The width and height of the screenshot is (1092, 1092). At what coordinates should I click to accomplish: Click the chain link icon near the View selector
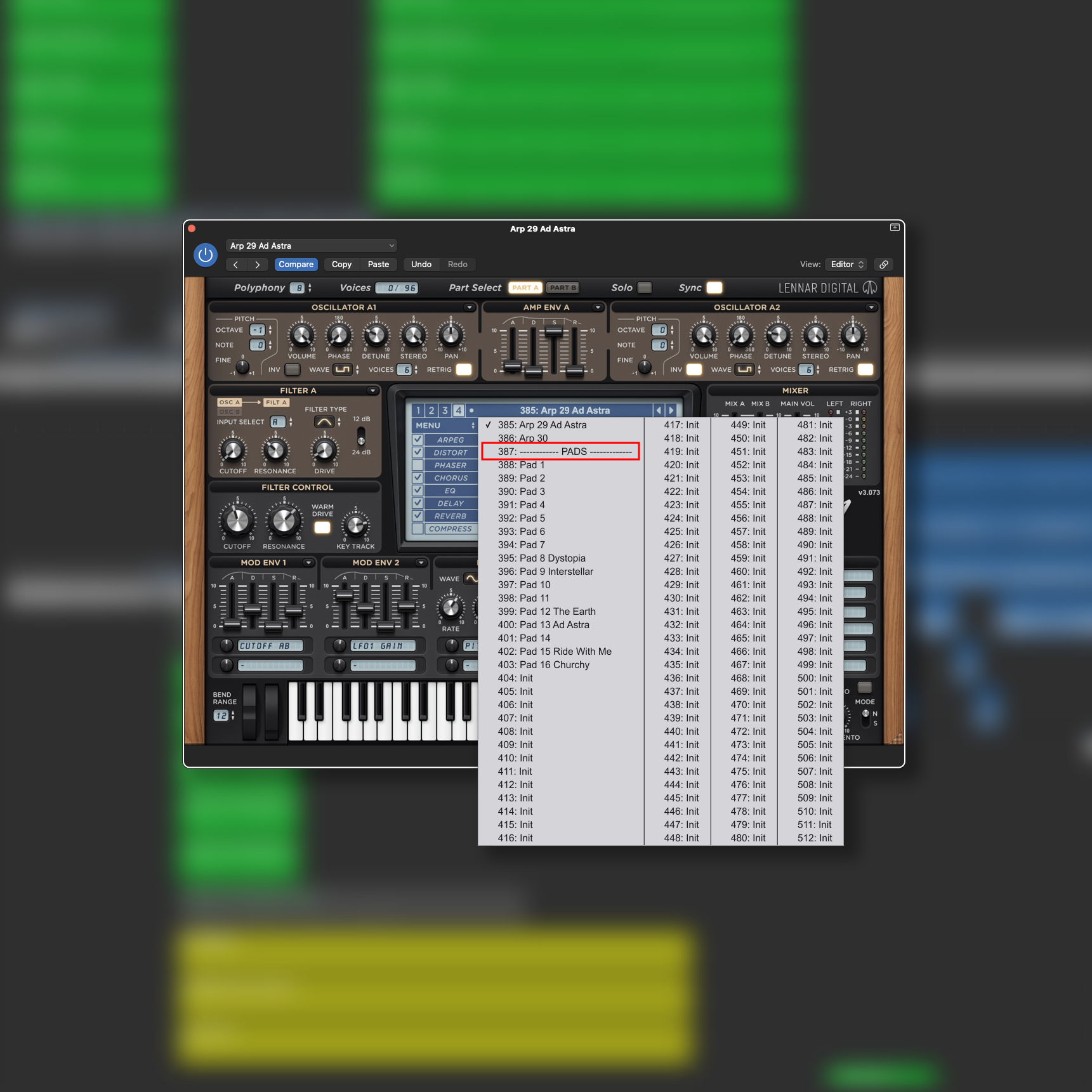[883, 265]
